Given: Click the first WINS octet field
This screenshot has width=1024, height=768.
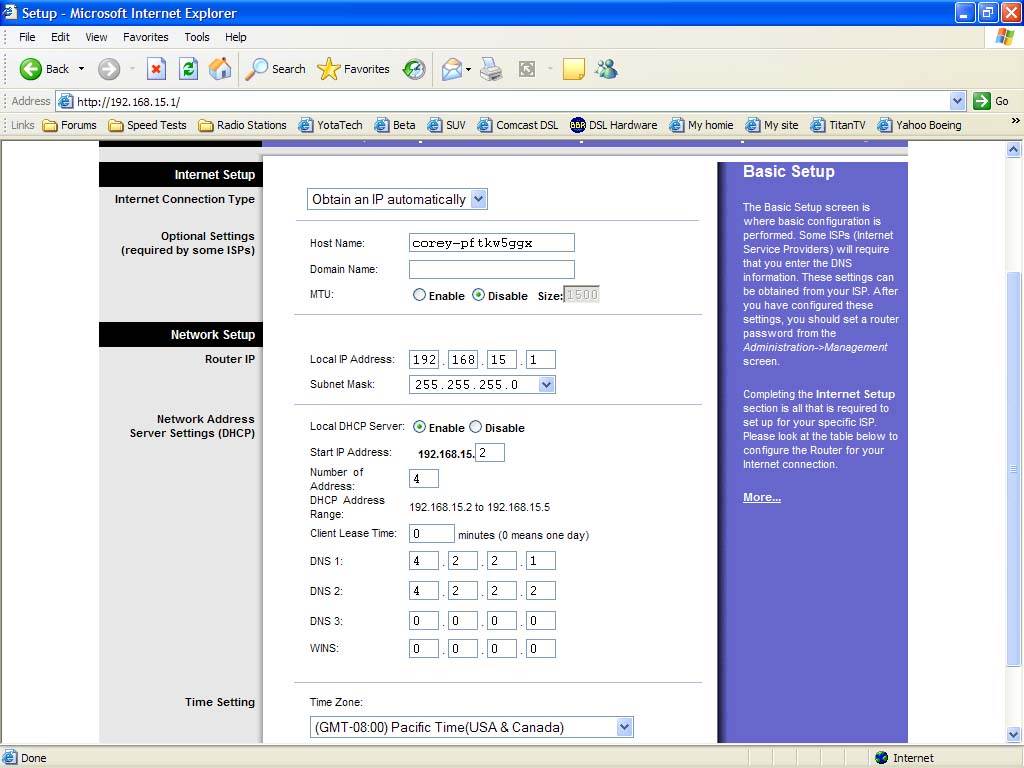Looking at the screenshot, I should click(x=424, y=648).
